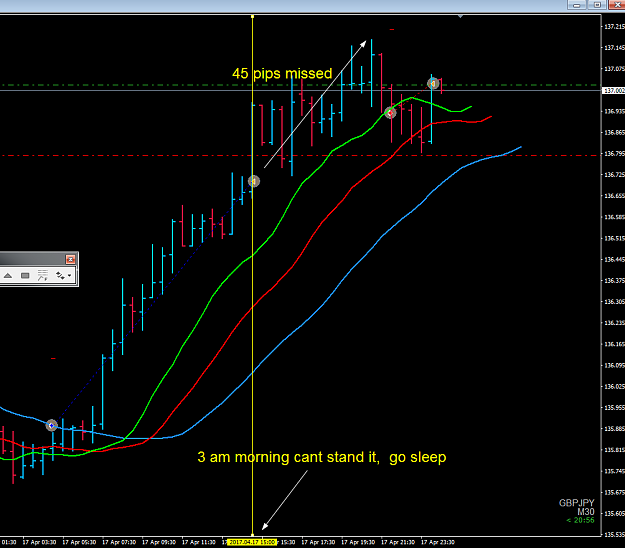Image resolution: width=625 pixels, height=548 pixels.
Task: Select the '3 am morning cant stand it, go sleep' label
Action: click(322, 457)
